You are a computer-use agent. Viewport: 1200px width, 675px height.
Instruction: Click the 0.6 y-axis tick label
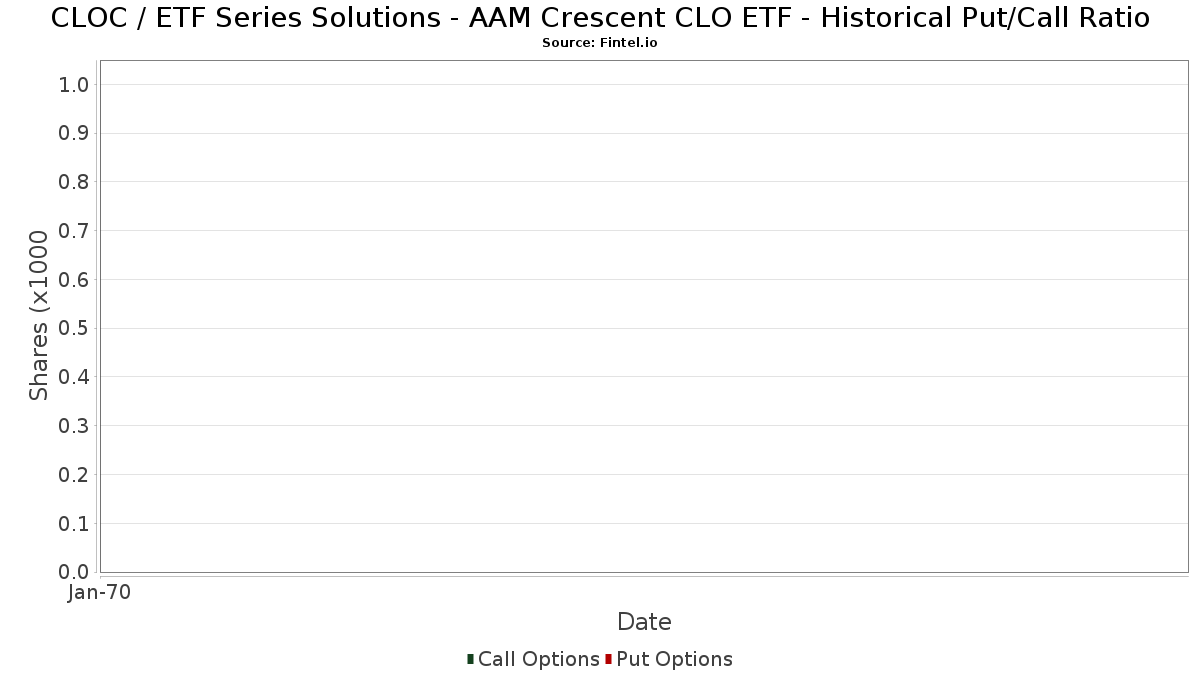(74, 280)
